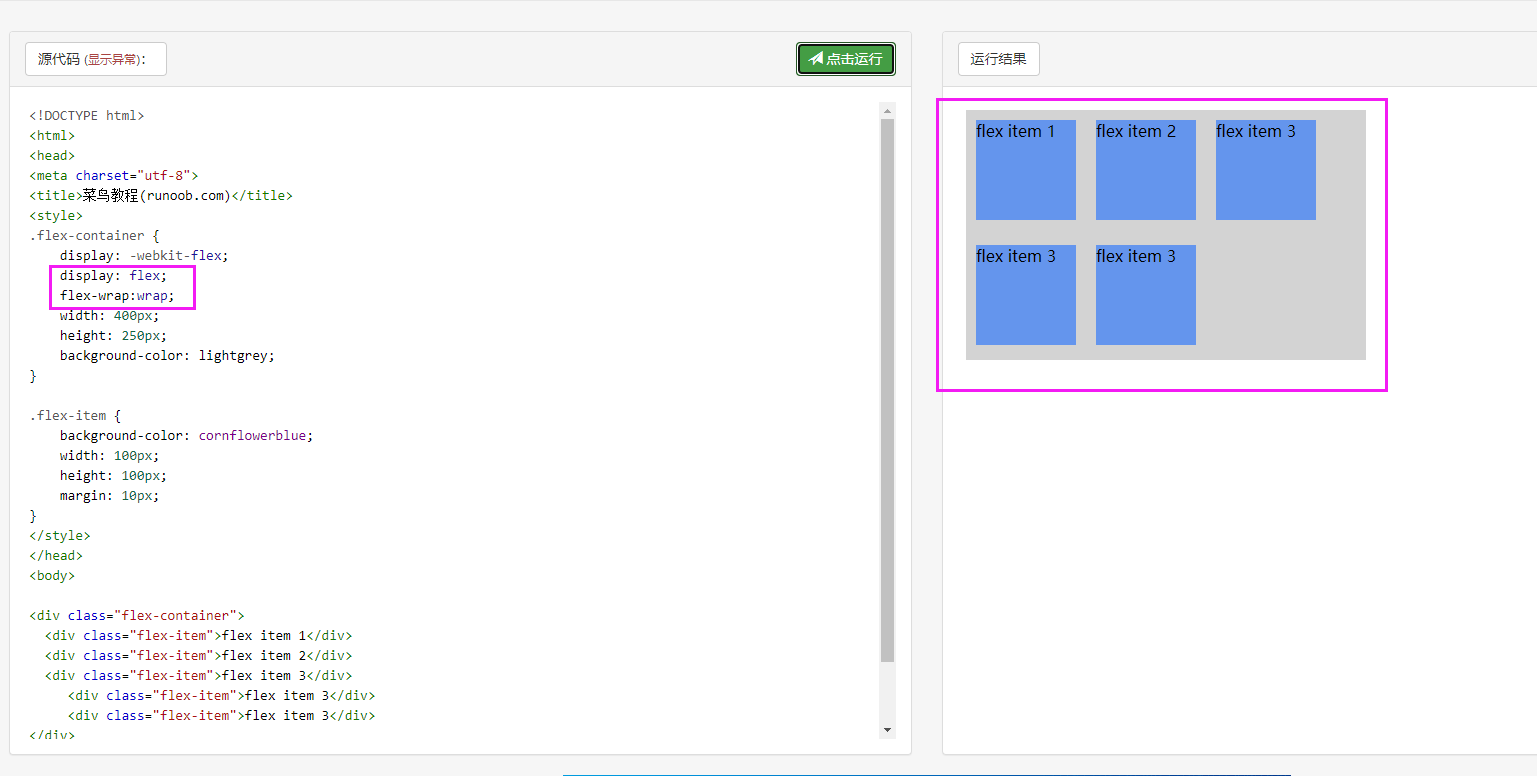Click the 'display: -webkit-flex;' line

(144, 255)
